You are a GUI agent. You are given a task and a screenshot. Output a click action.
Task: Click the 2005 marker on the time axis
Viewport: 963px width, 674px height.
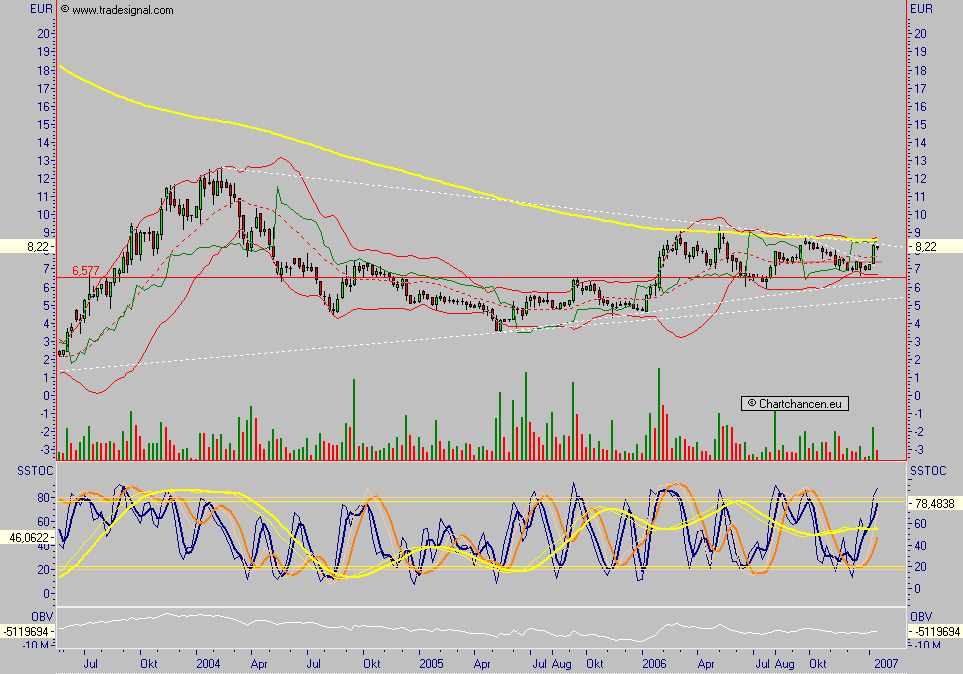431,663
